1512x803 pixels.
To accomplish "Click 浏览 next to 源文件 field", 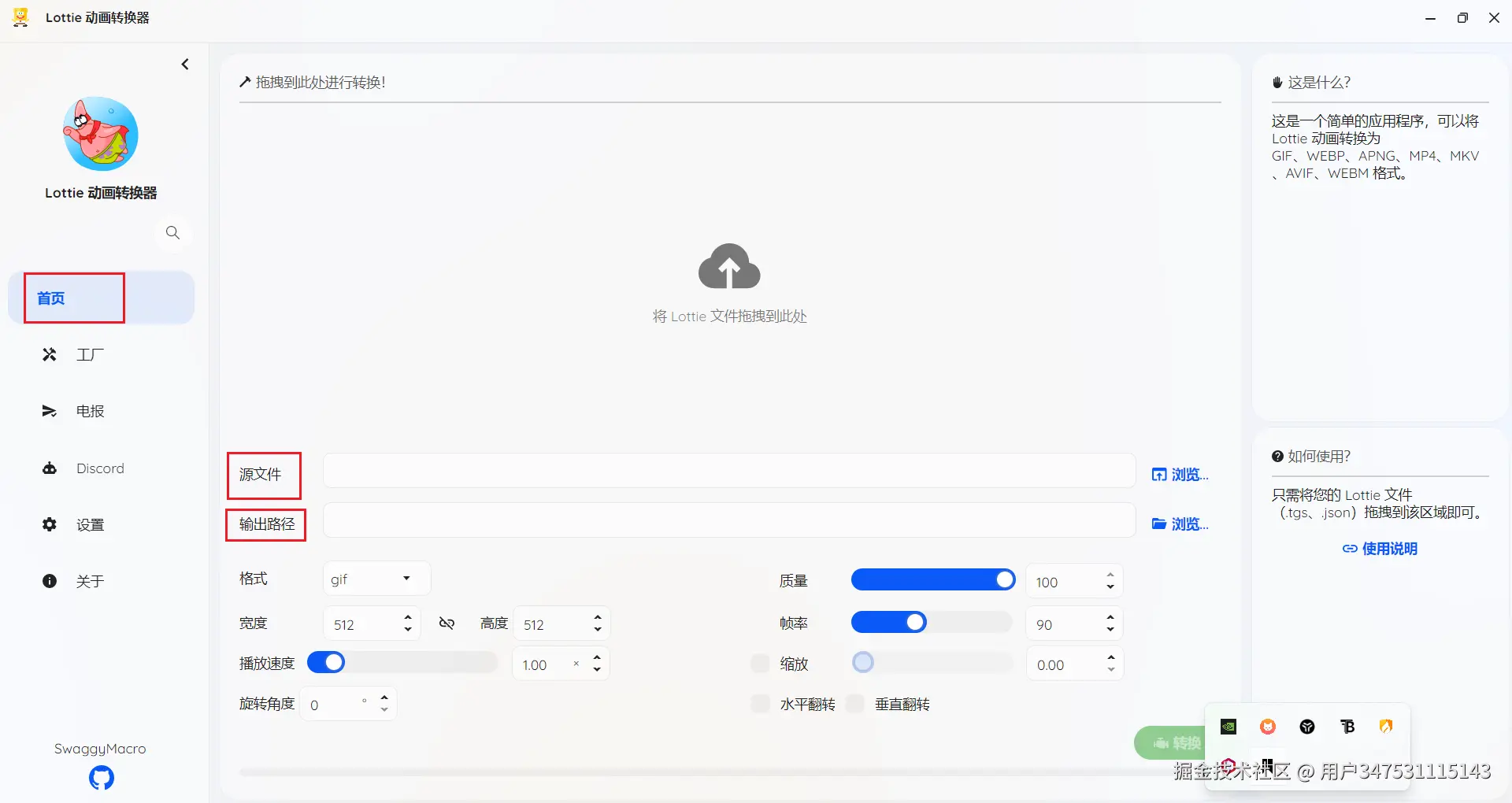I will point(1180,475).
